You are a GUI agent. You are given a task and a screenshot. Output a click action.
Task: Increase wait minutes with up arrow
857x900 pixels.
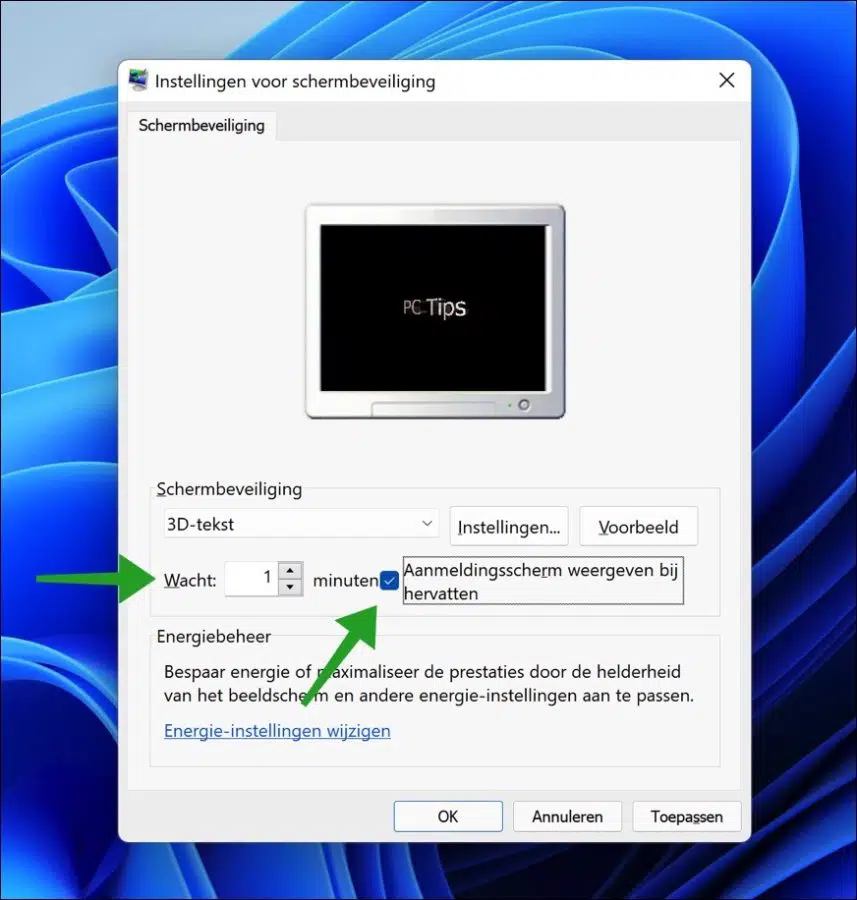290,571
